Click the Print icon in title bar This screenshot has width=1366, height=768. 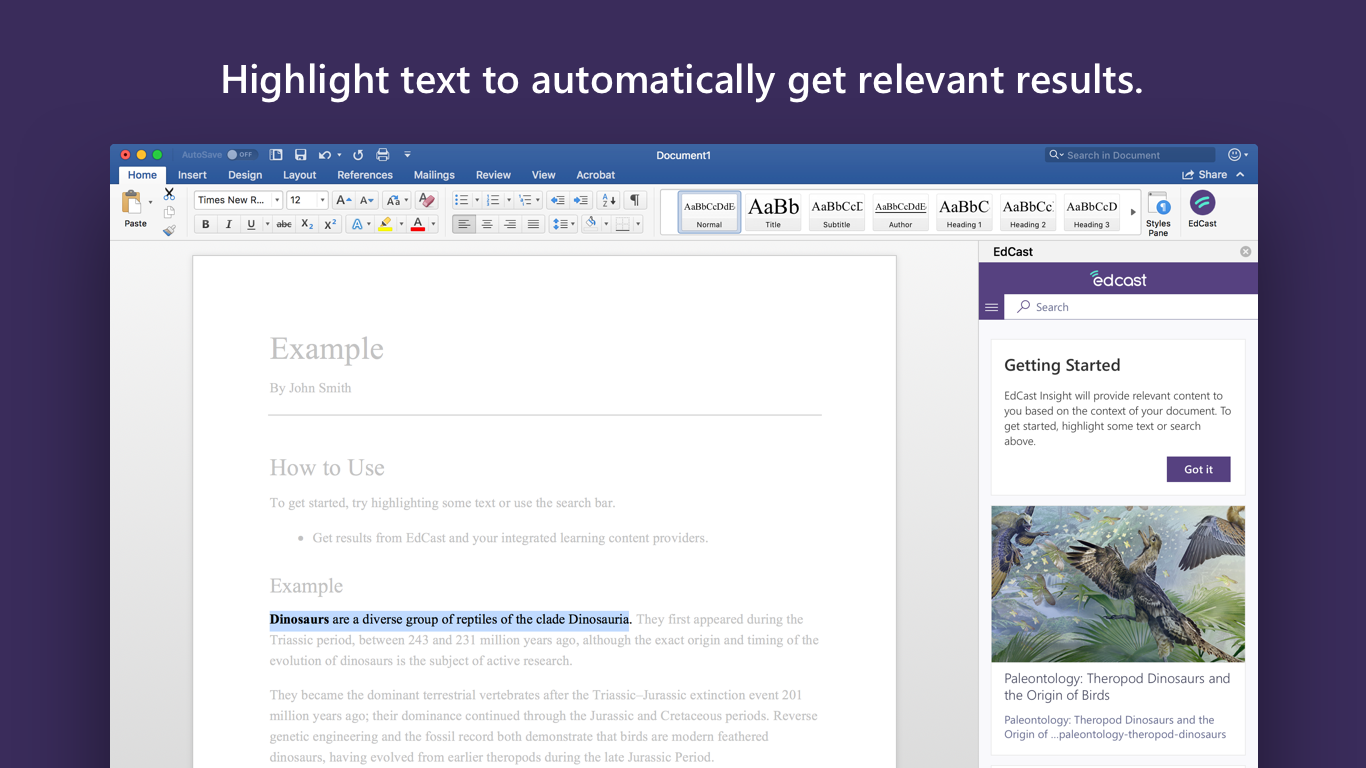[382, 155]
